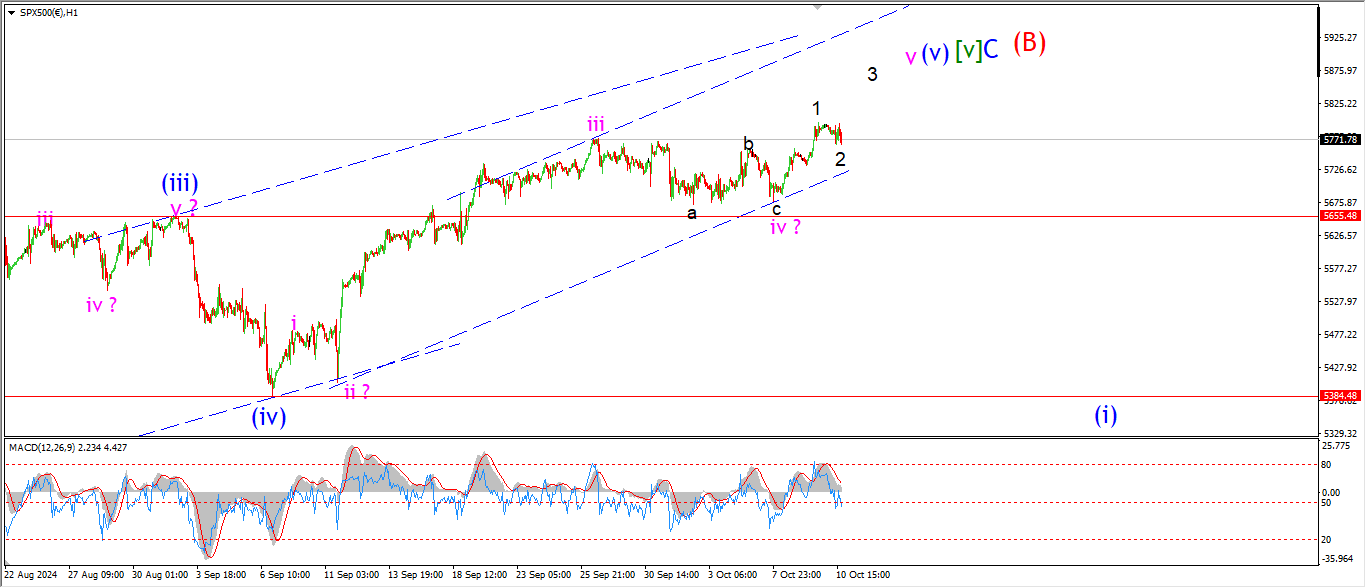This screenshot has width=1366, height=588.
Task: Select the gray chart shift marker at top
Action: pos(819,8)
